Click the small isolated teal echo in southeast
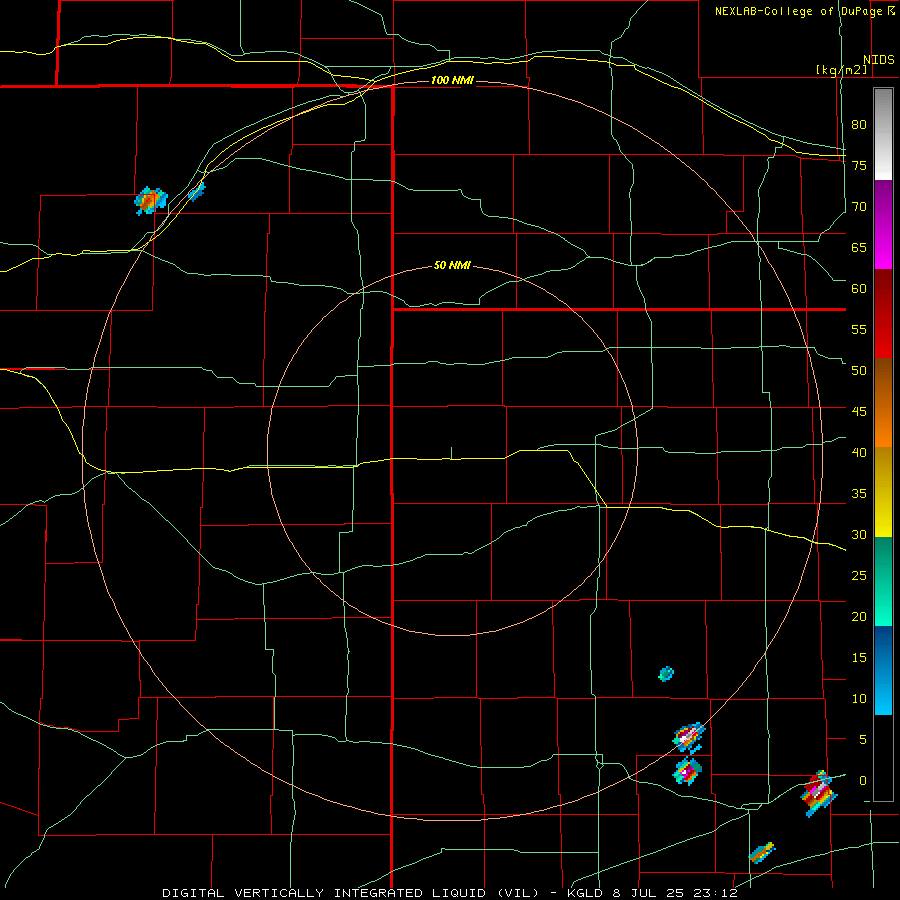 coord(666,674)
